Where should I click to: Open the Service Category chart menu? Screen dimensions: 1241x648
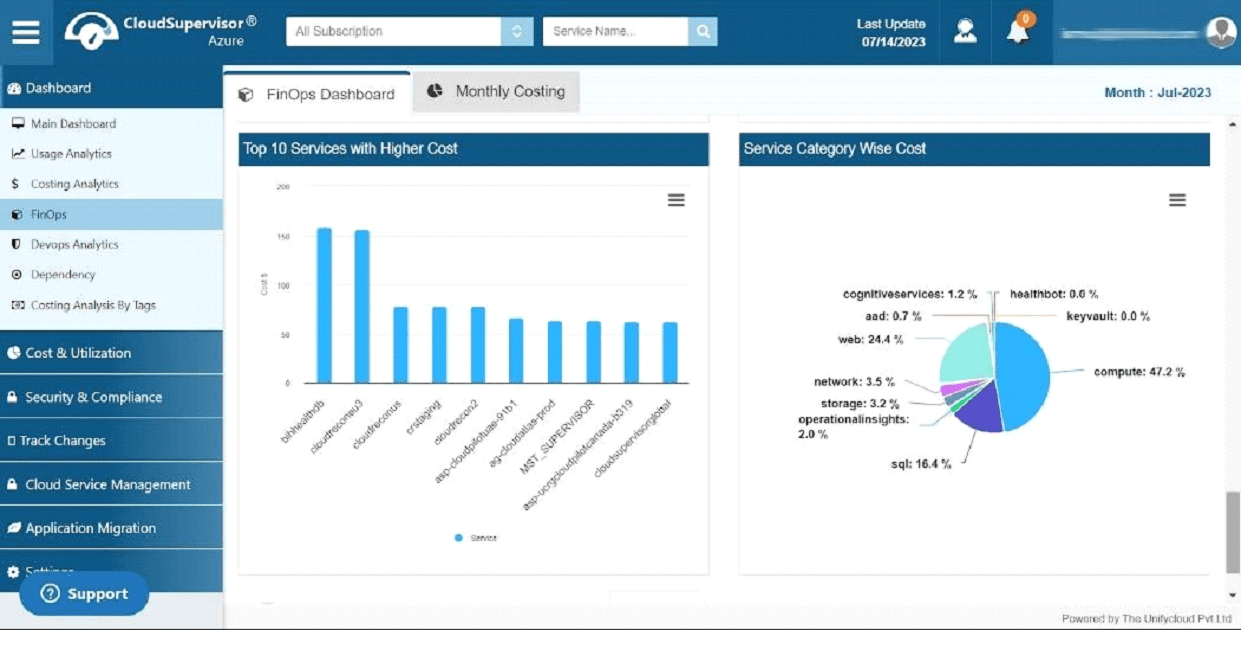coord(1177,200)
